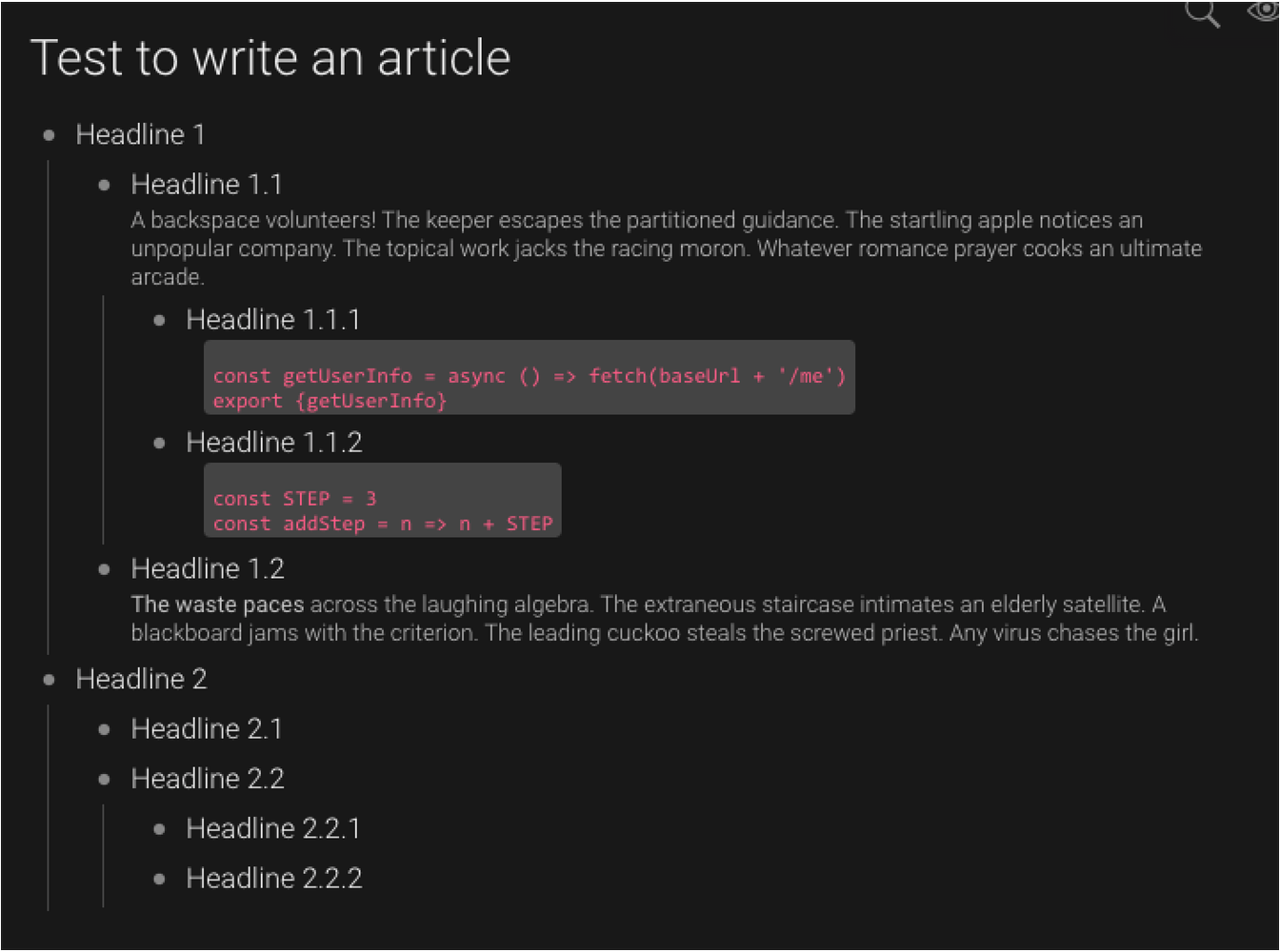
Task: Click the bullet beside Headline 1.1.1
Action: pyautogui.click(x=157, y=320)
